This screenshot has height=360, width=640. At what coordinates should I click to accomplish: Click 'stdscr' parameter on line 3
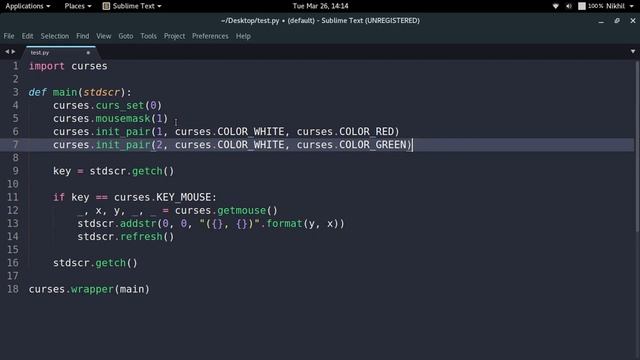(102, 92)
